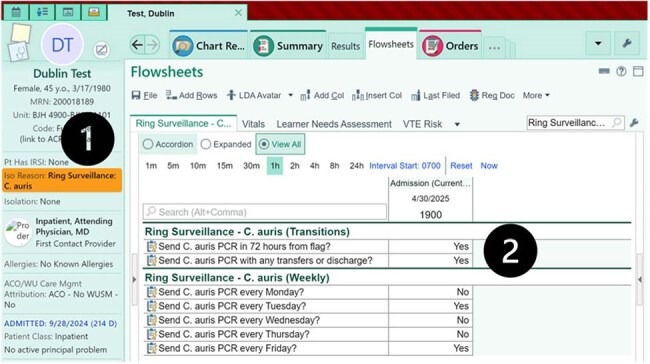
Task: Click the Now link
Action: point(489,166)
